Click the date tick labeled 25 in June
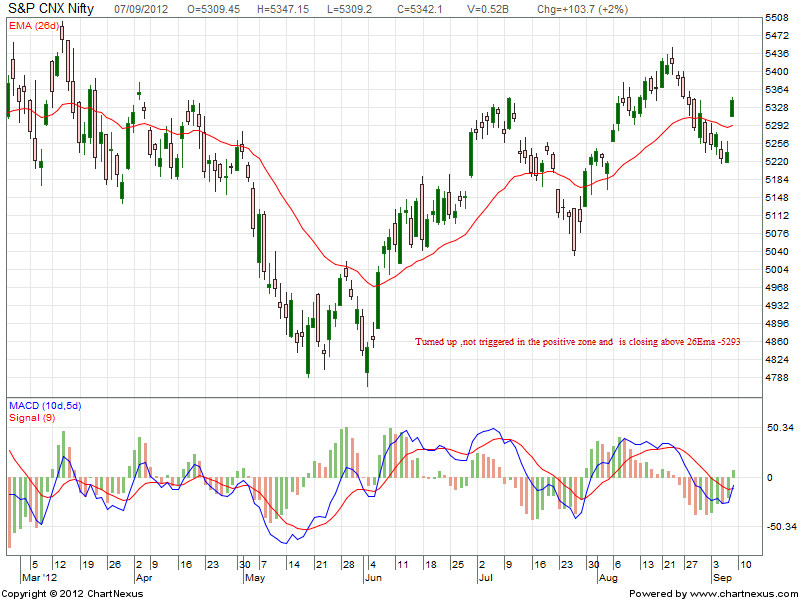Image resolution: width=800 pixels, height=600 pixels. 458,564
